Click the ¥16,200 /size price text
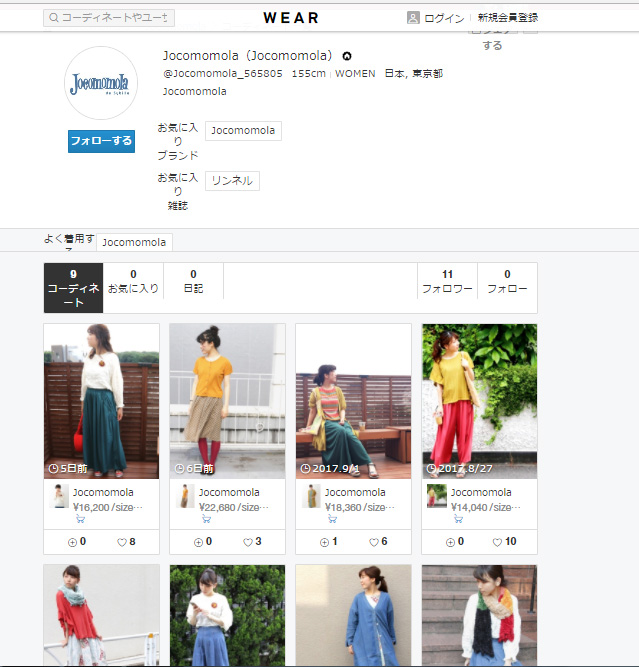Screen dimensions: 639x667 point(108,507)
